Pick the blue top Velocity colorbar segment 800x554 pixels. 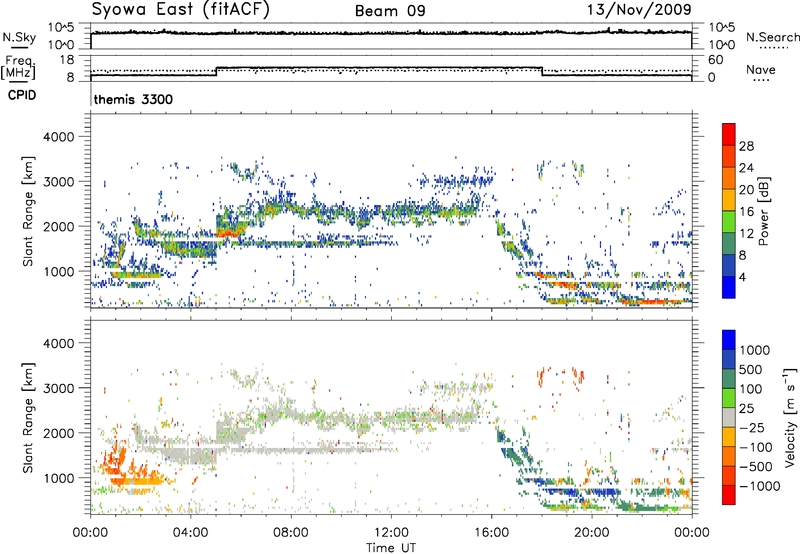point(729,342)
